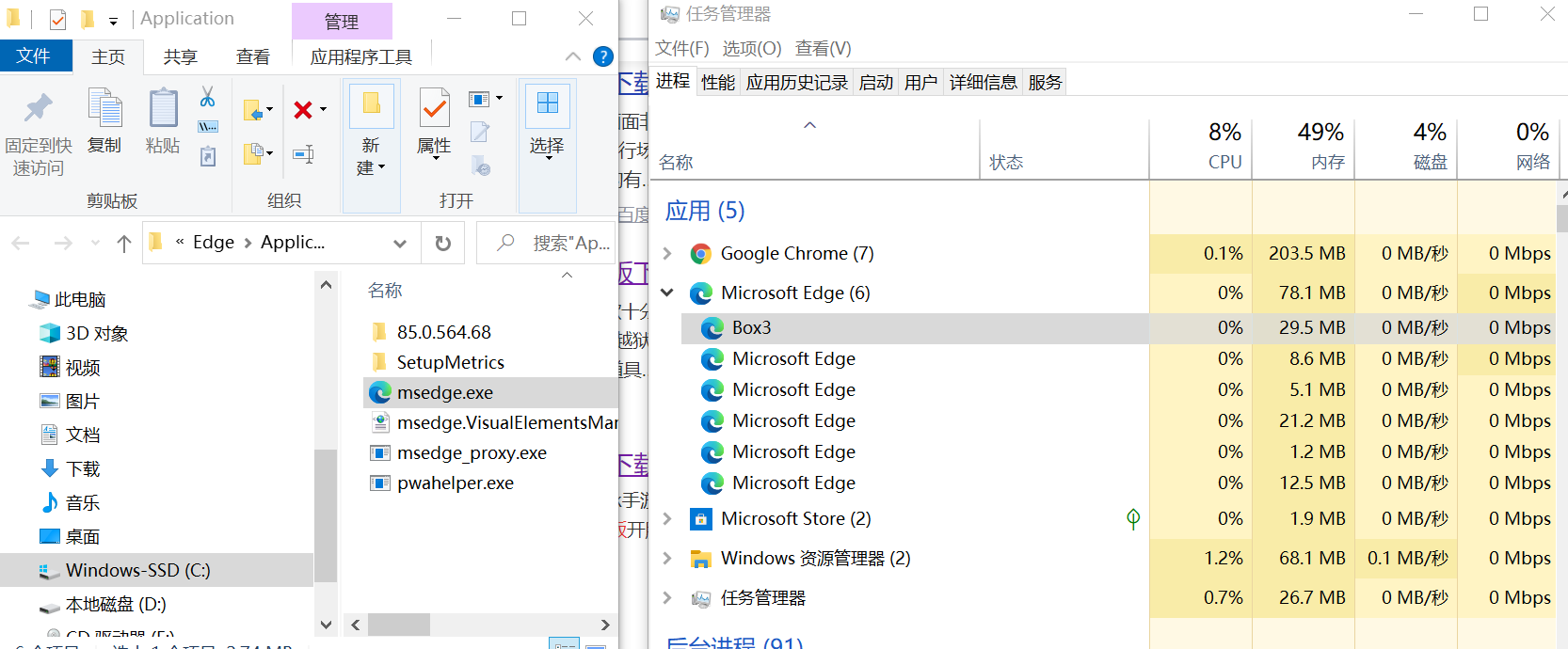Click the Refresh address bar button

(443, 244)
